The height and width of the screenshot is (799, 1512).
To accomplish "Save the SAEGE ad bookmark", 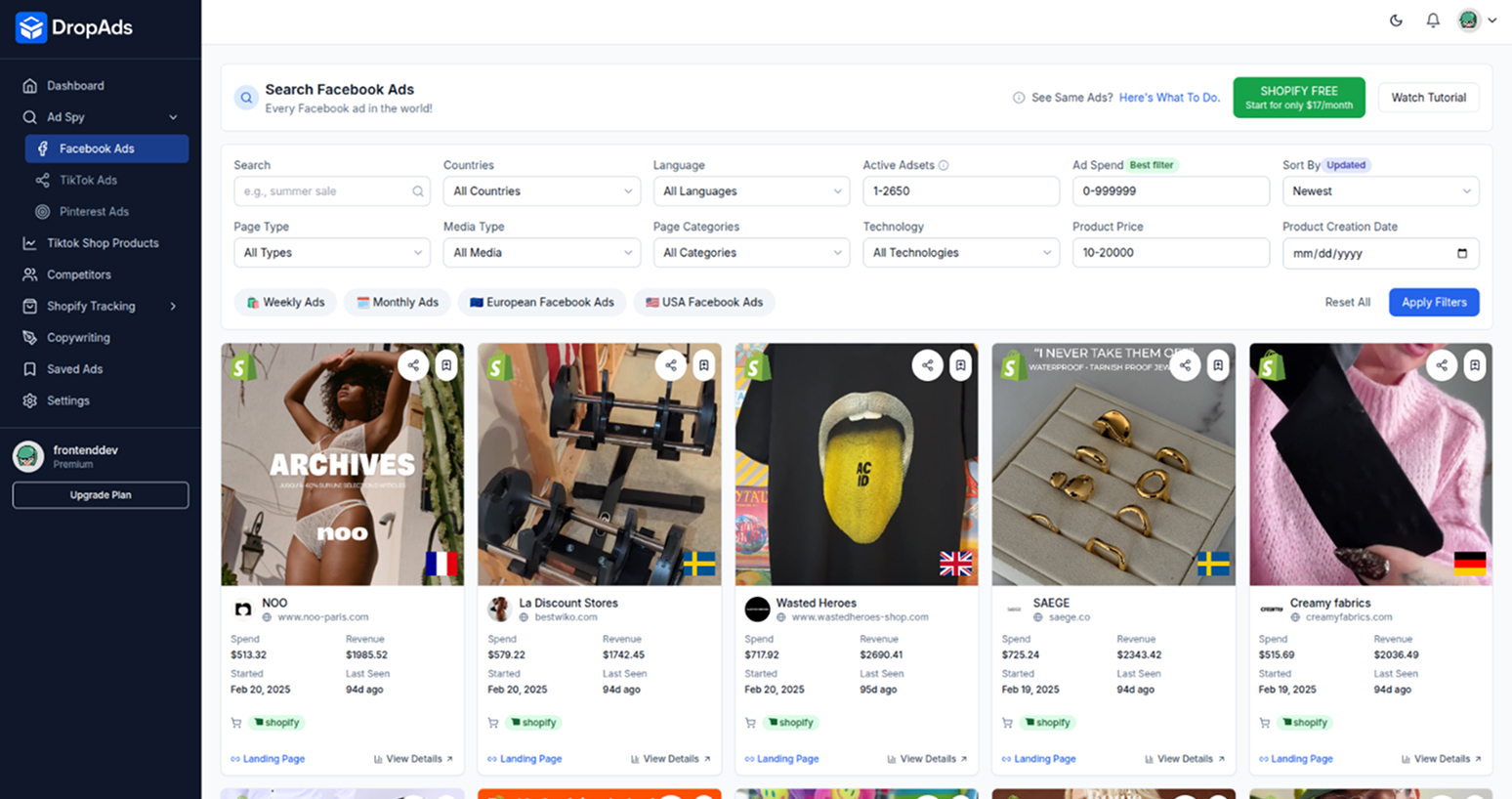I will (x=1217, y=365).
